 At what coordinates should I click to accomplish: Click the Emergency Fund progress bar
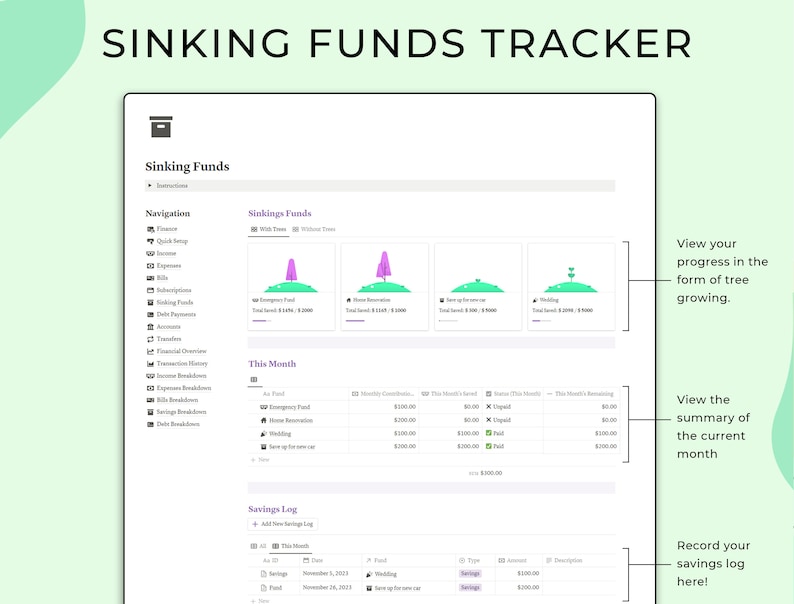tap(262, 320)
